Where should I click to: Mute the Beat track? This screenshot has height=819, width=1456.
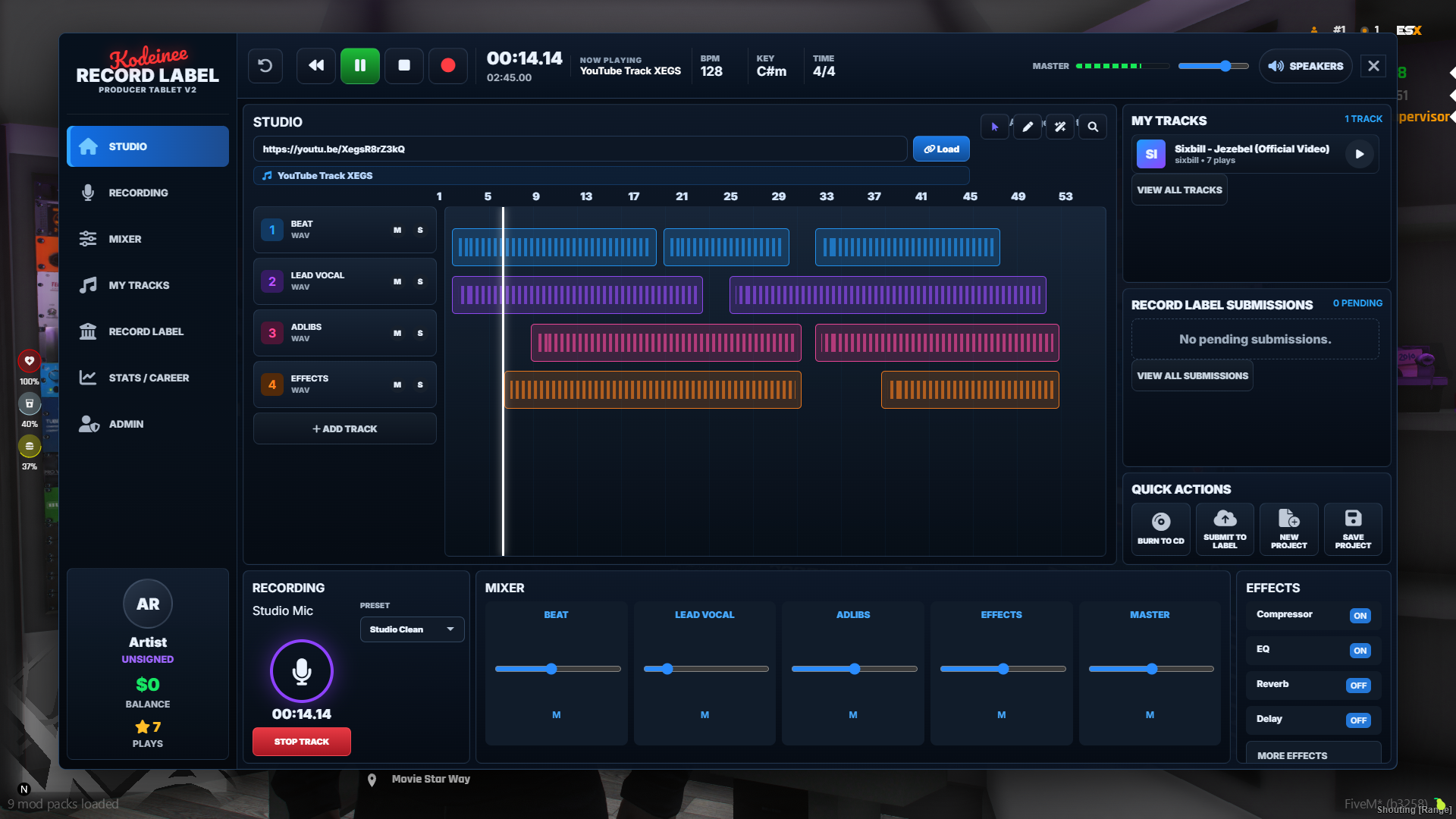pyautogui.click(x=397, y=230)
